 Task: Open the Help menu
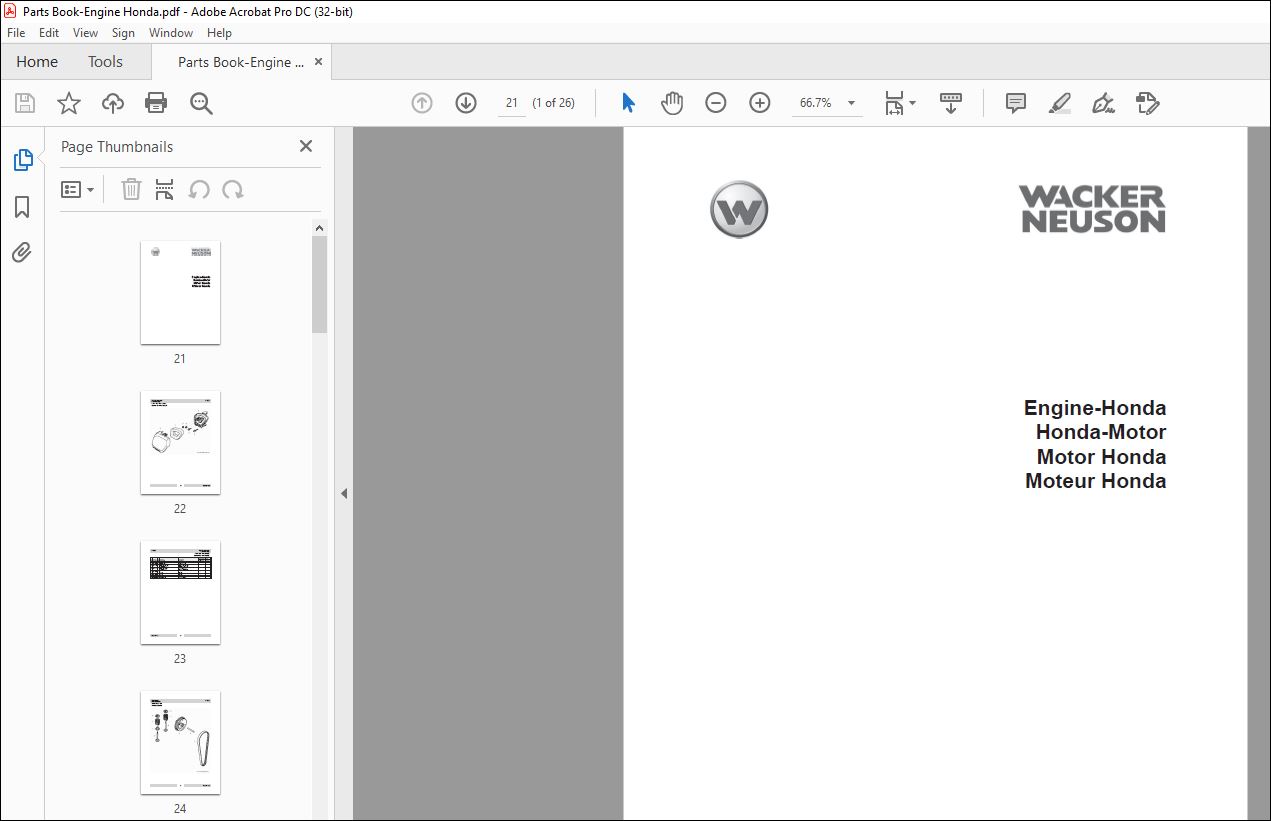click(219, 33)
